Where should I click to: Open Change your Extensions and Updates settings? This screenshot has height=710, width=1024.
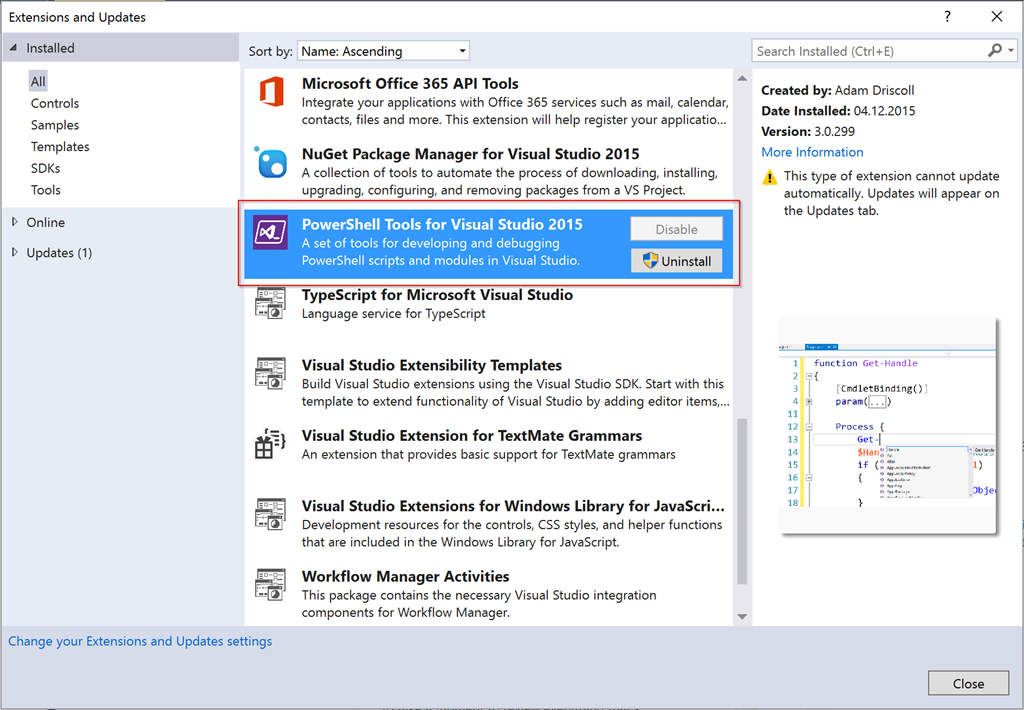tap(140, 641)
